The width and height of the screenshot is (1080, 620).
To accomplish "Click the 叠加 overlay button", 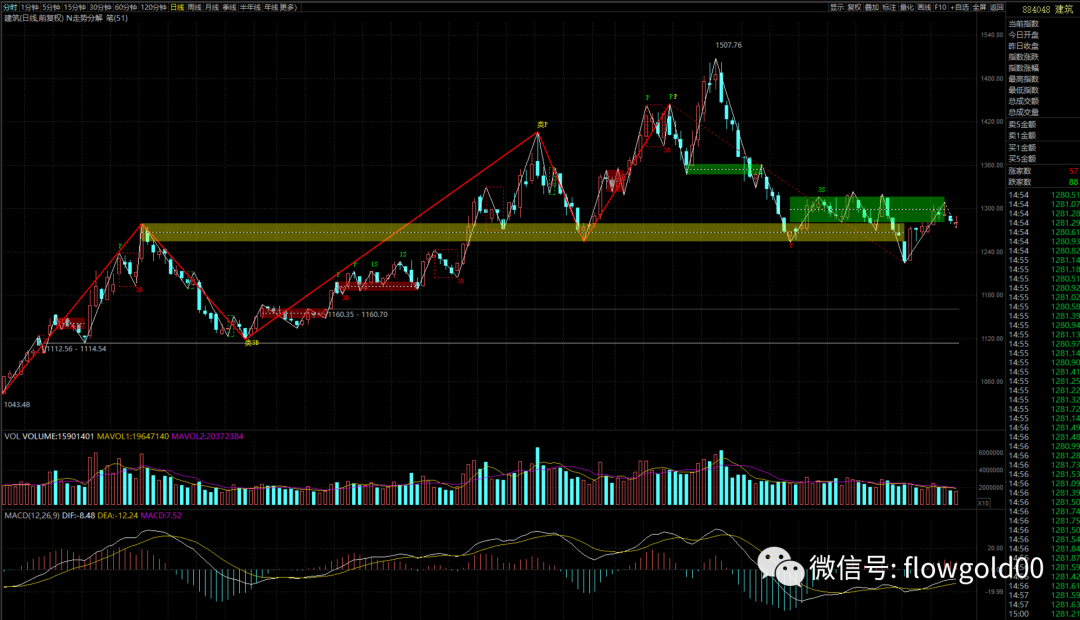I will coord(872,7).
